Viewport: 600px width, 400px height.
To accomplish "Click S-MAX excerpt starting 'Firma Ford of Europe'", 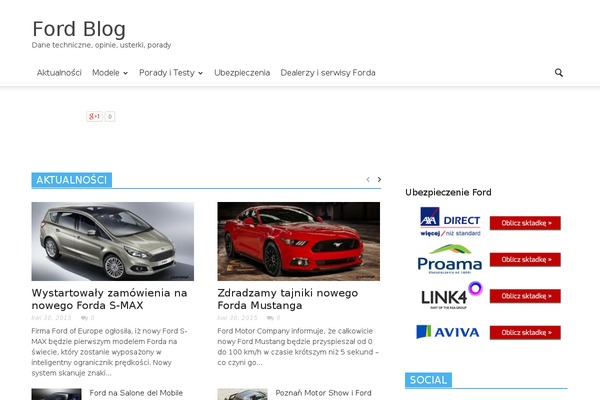I will click(x=109, y=352).
